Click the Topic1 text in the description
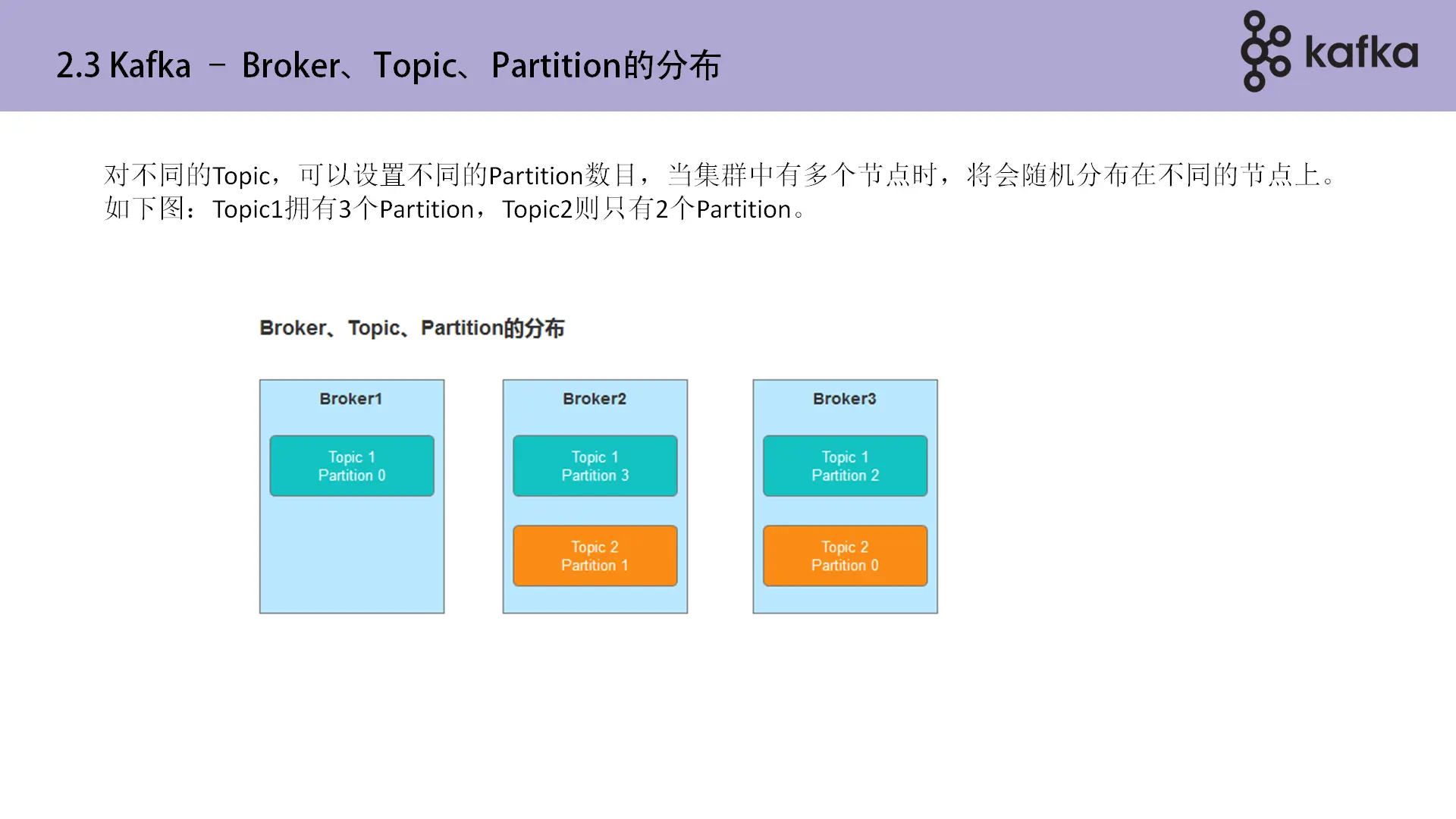 (246, 209)
